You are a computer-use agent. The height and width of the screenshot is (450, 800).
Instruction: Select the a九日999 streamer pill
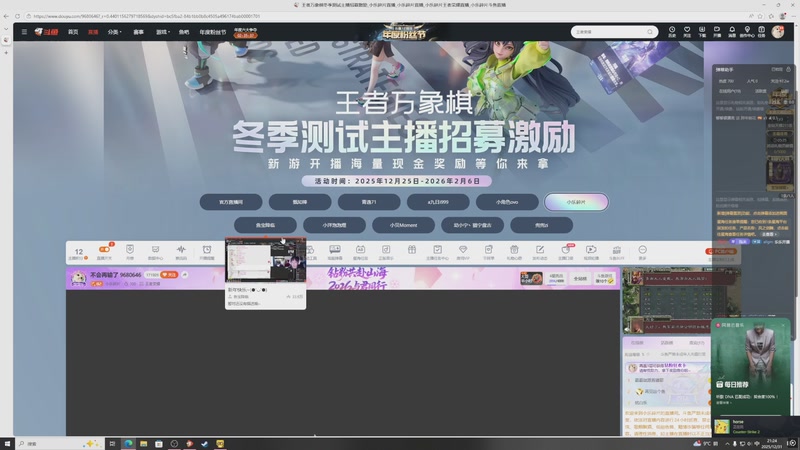pos(438,202)
